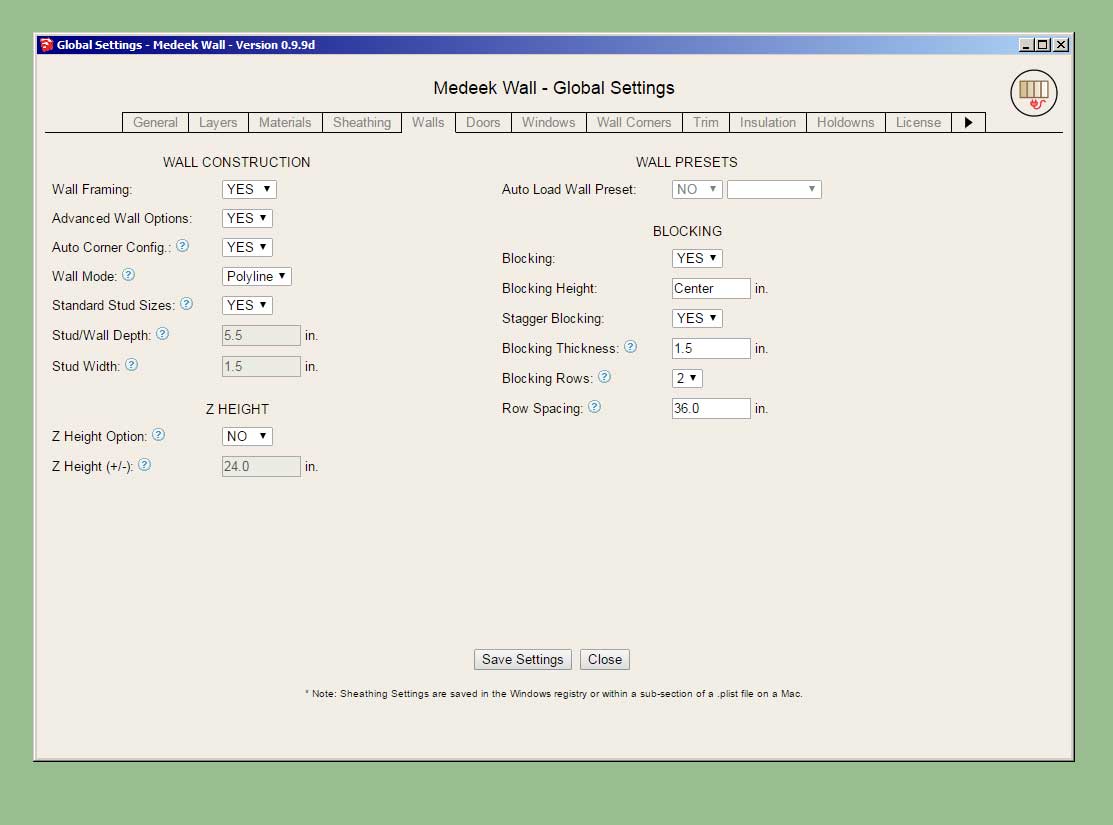
Task: Minimize the Global Settings window
Action: click(x=1026, y=45)
